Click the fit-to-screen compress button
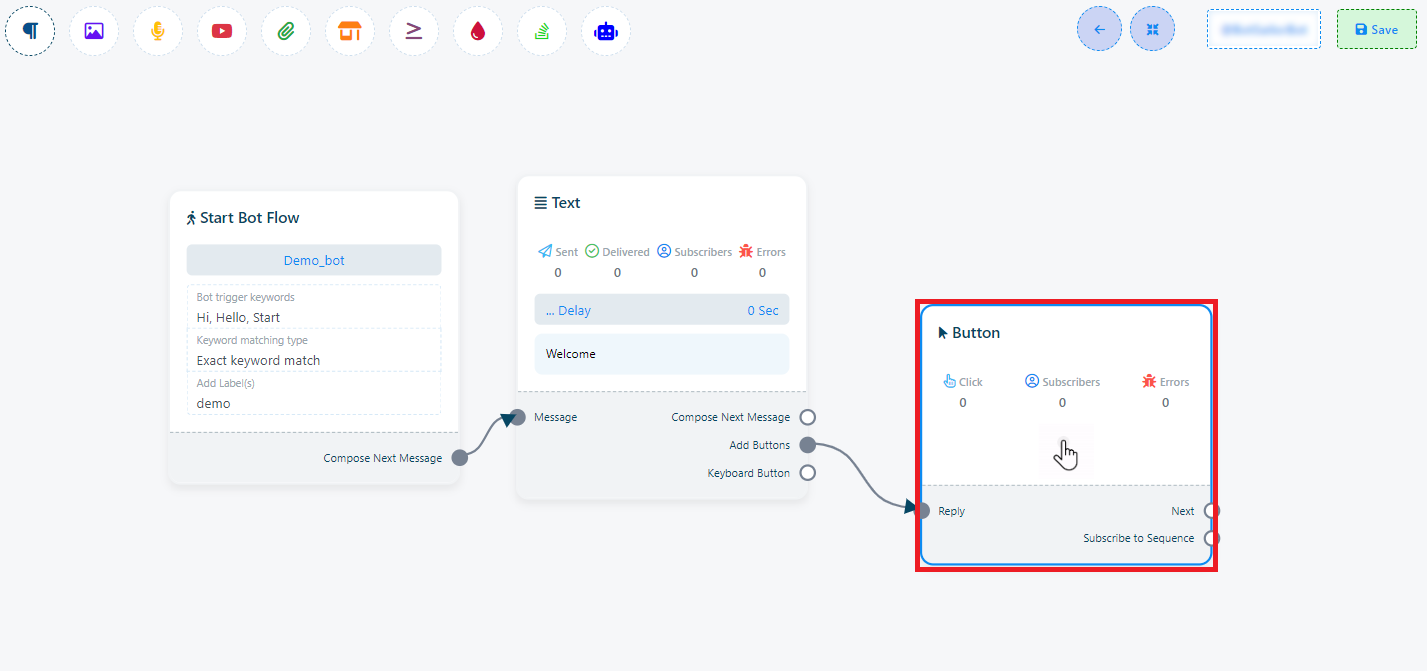The image size is (1427, 671). [x=1152, y=29]
